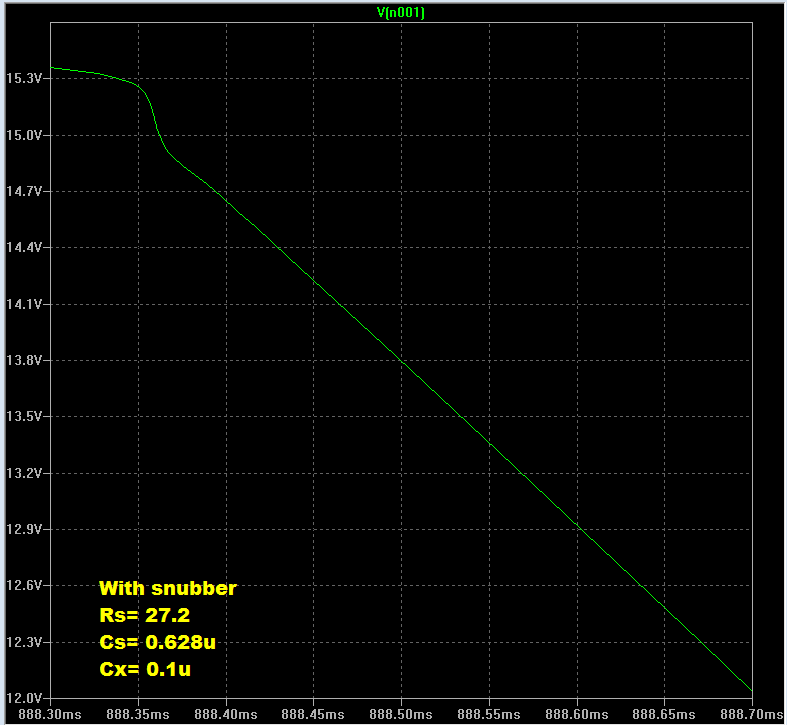Click the 888.35ms time axis label

tap(138, 714)
